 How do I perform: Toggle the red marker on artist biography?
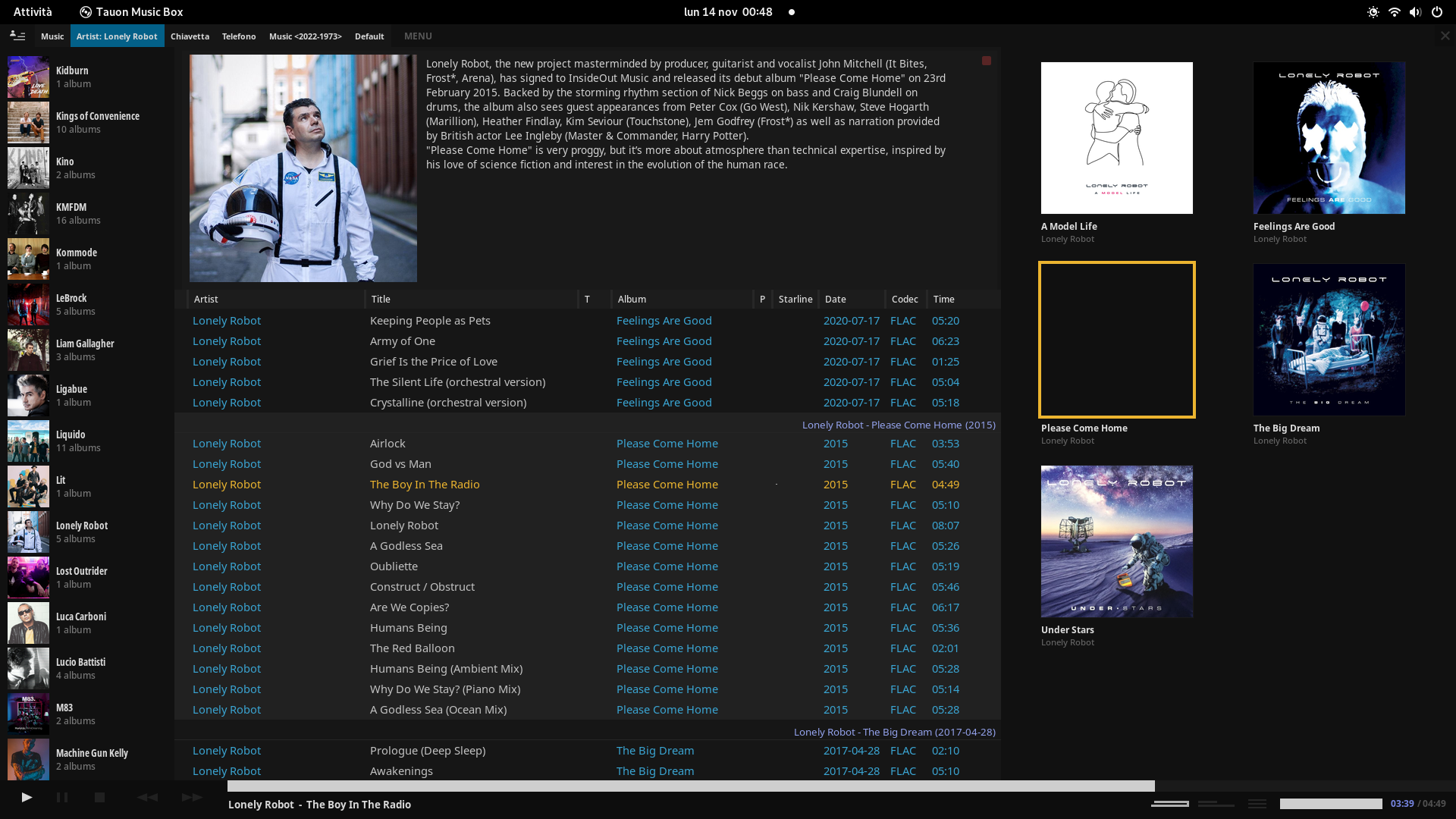[x=987, y=61]
